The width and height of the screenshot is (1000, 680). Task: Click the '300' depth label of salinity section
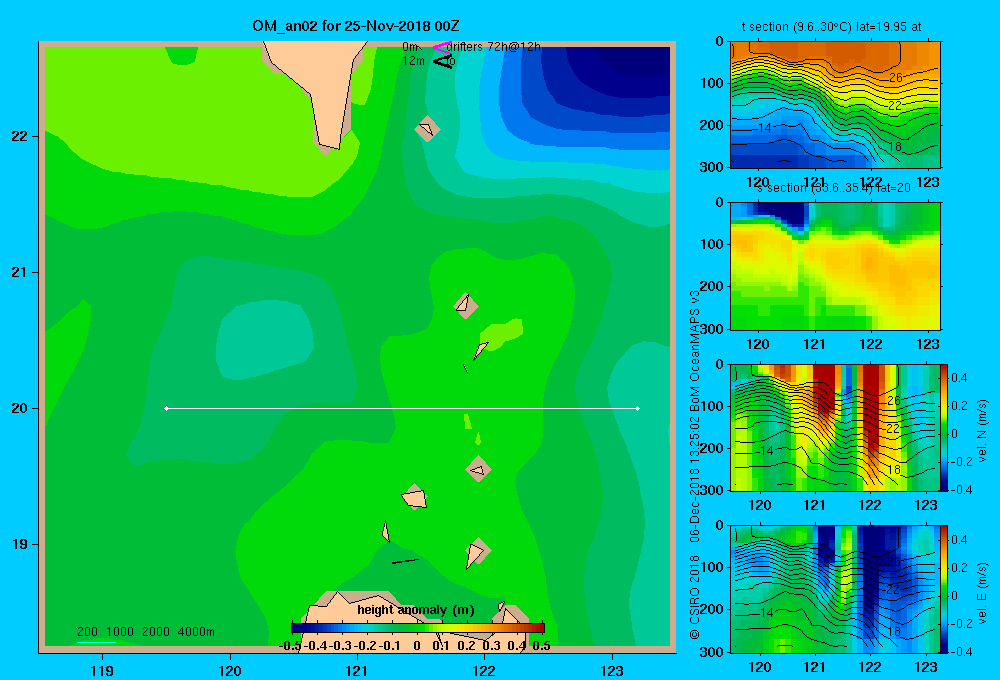coord(711,329)
